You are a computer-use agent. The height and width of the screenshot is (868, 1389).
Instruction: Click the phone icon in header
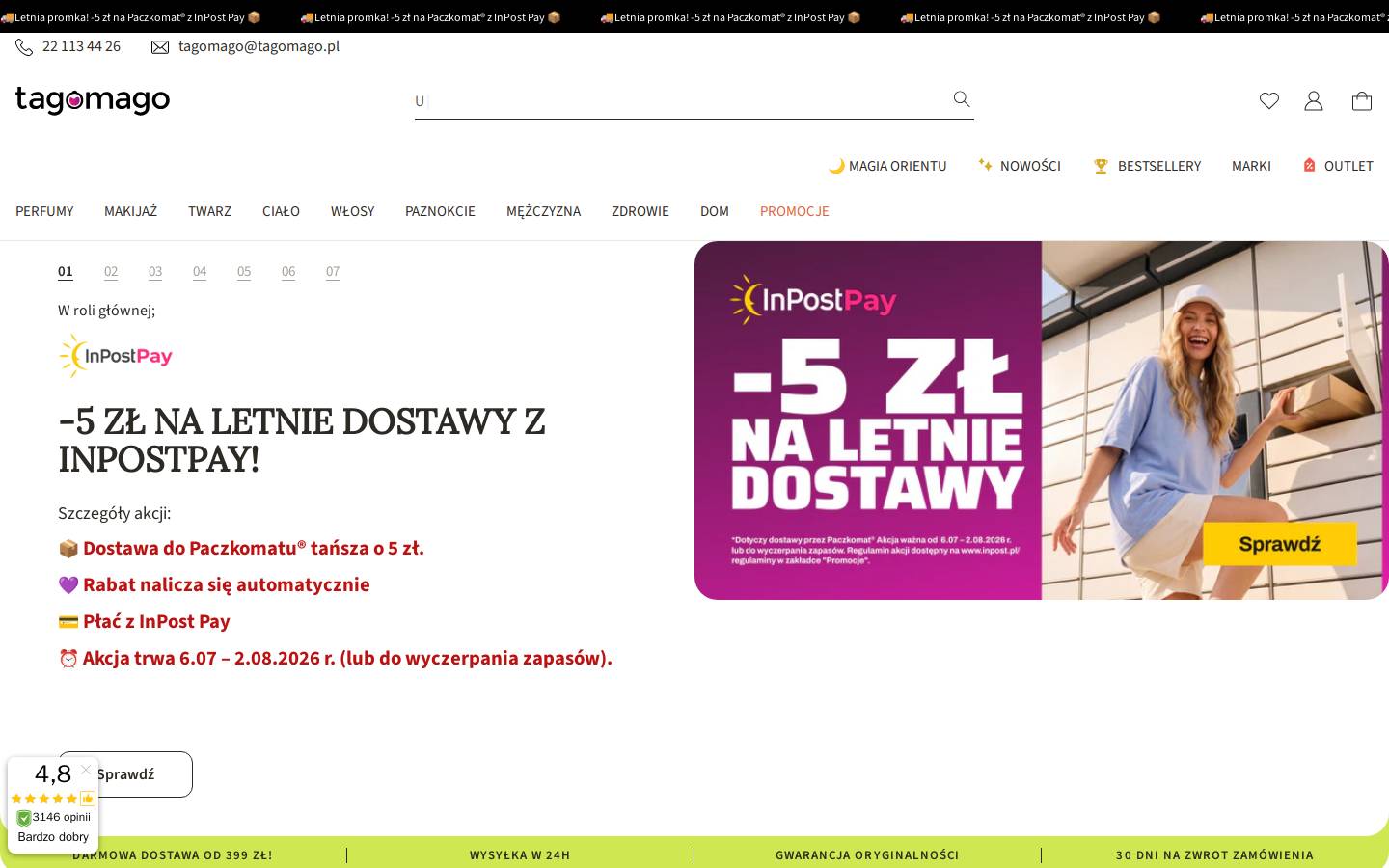(24, 47)
